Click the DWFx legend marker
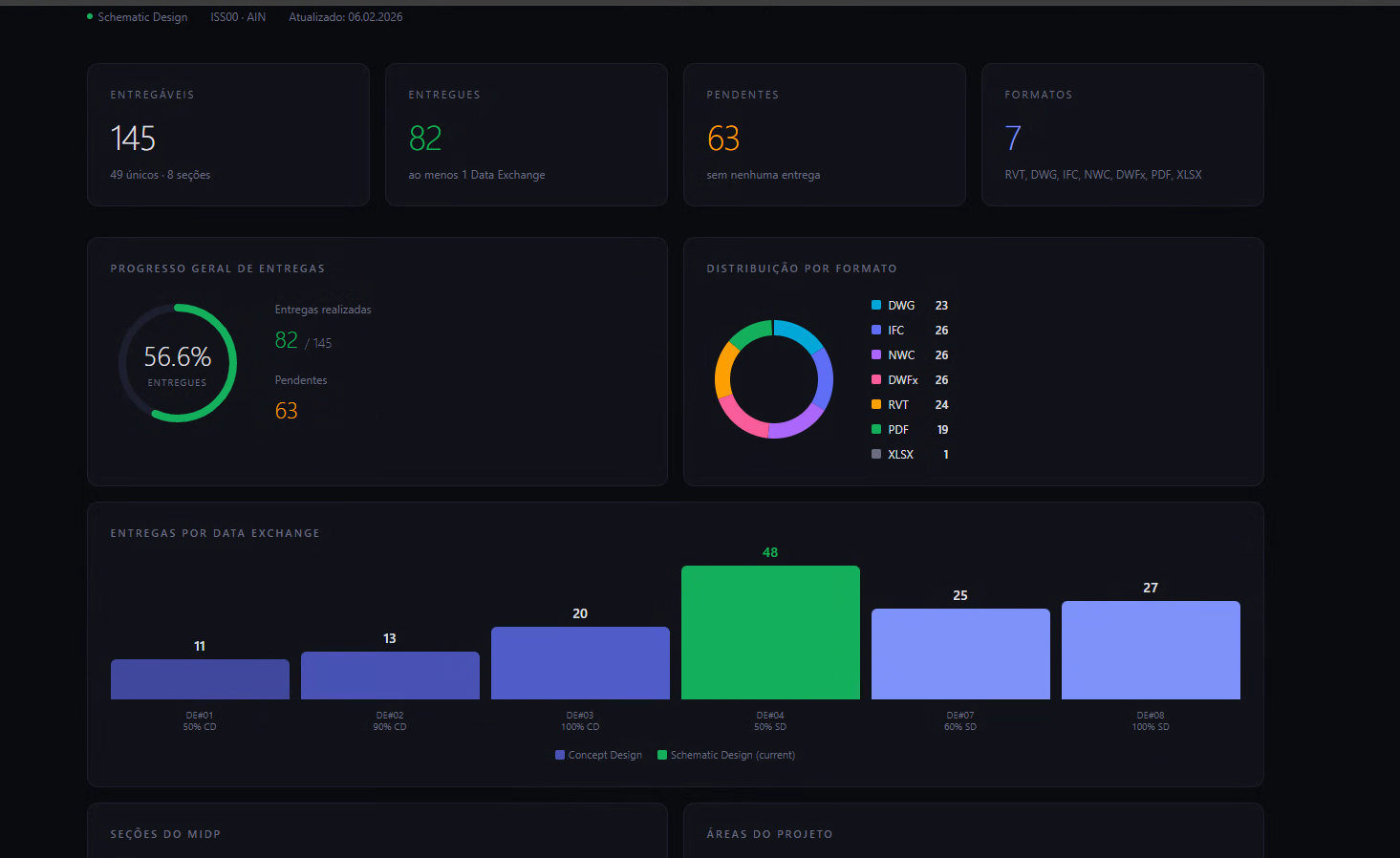1400x858 pixels. tap(874, 379)
